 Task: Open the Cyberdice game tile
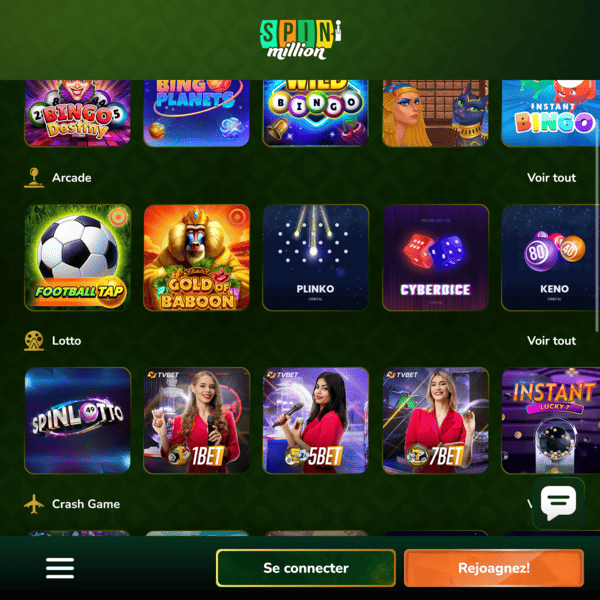435,257
